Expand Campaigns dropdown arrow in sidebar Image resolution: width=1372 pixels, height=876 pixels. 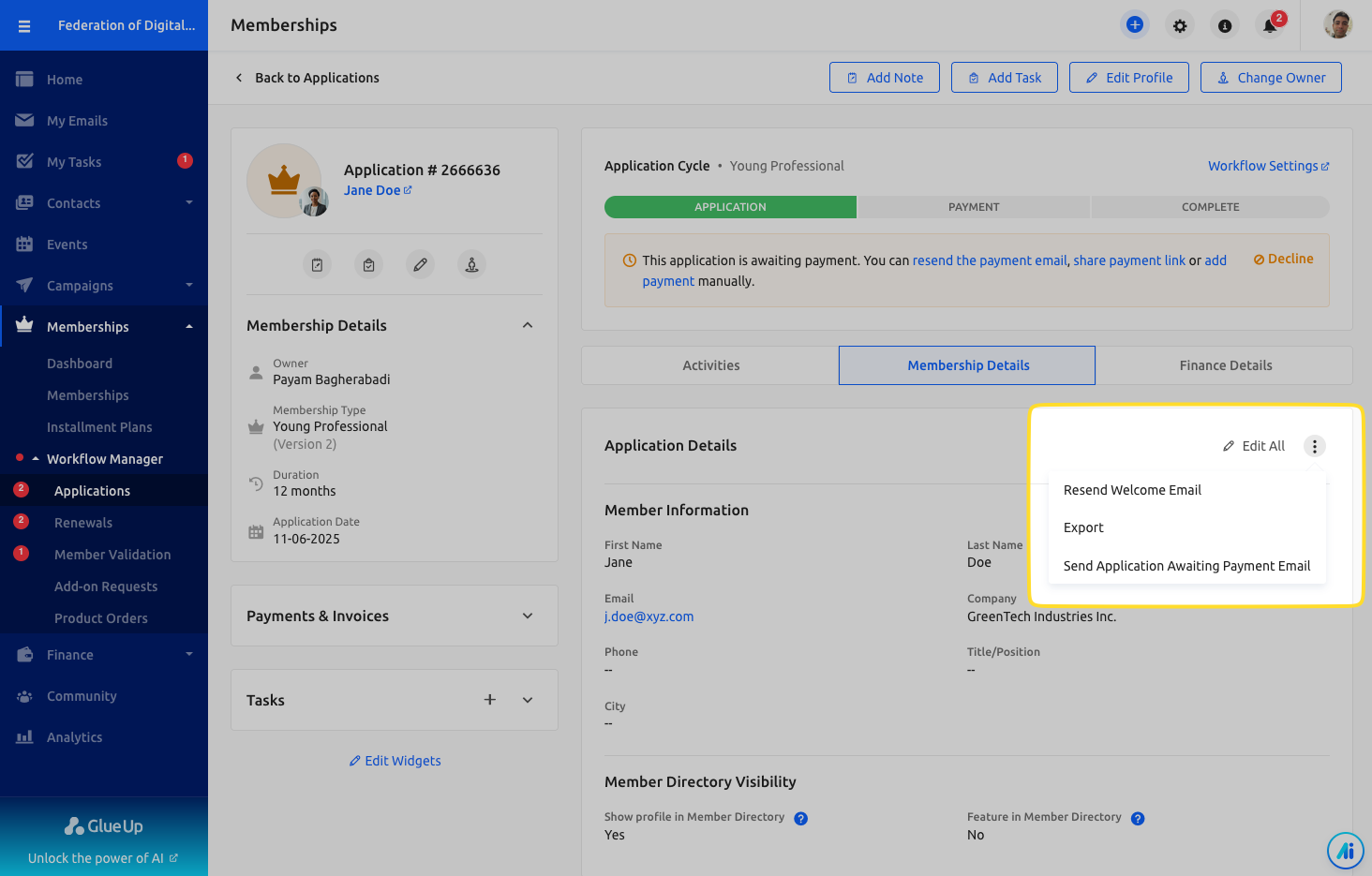[x=189, y=285]
